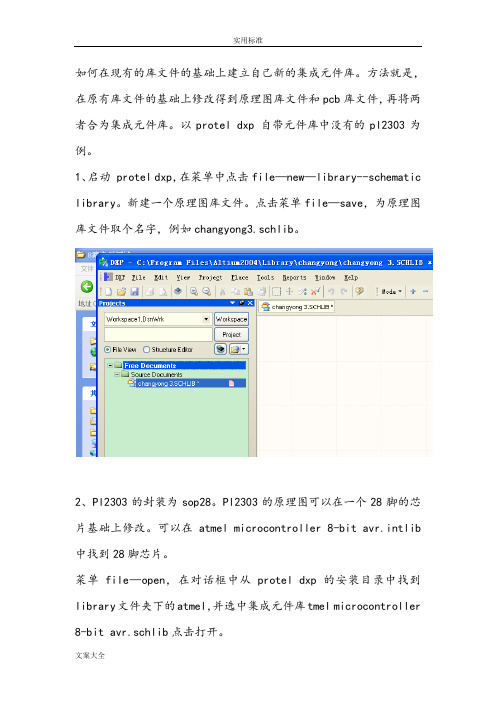
Task: Click the paste clipboard icon
Action: click(249, 291)
